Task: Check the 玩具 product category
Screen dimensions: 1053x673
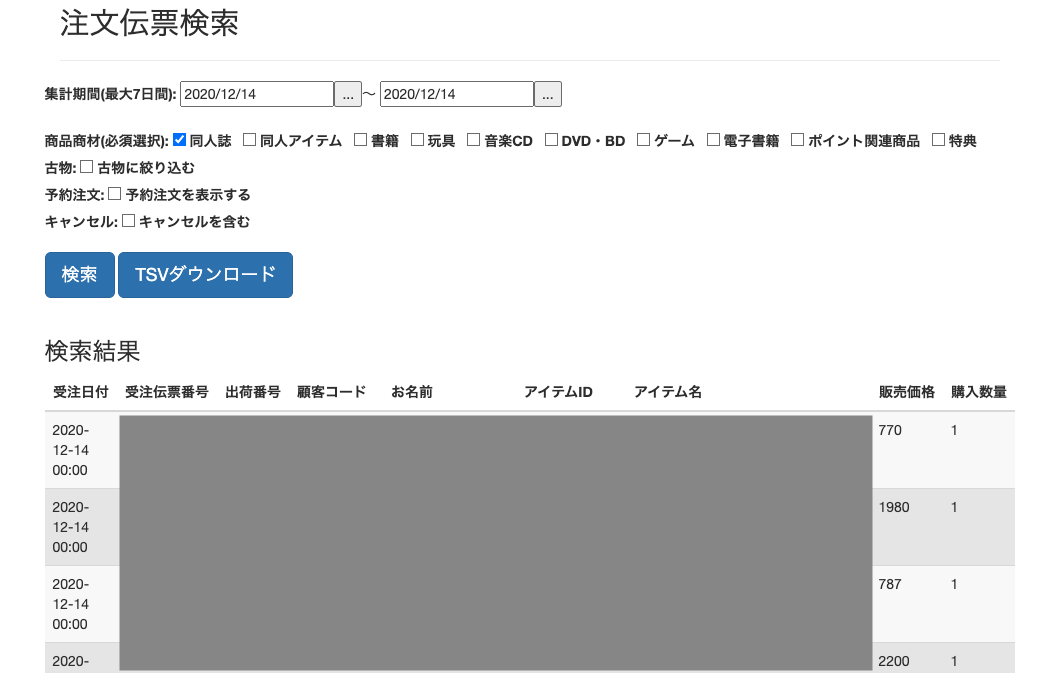Action: (x=417, y=139)
